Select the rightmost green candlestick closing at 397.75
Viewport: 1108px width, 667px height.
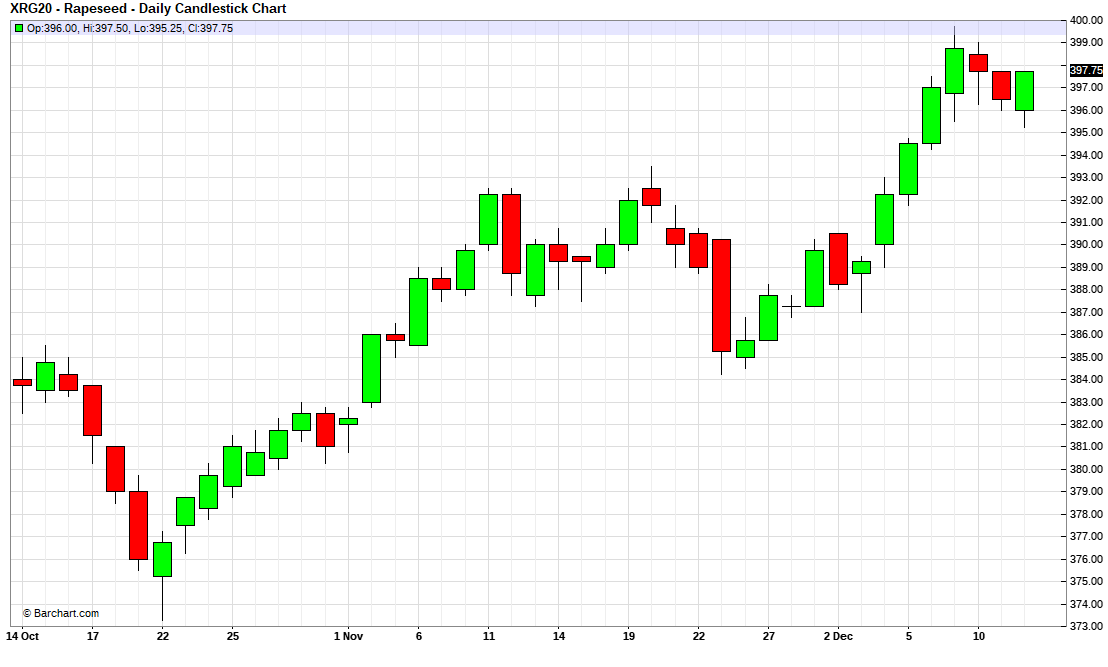tap(1025, 91)
